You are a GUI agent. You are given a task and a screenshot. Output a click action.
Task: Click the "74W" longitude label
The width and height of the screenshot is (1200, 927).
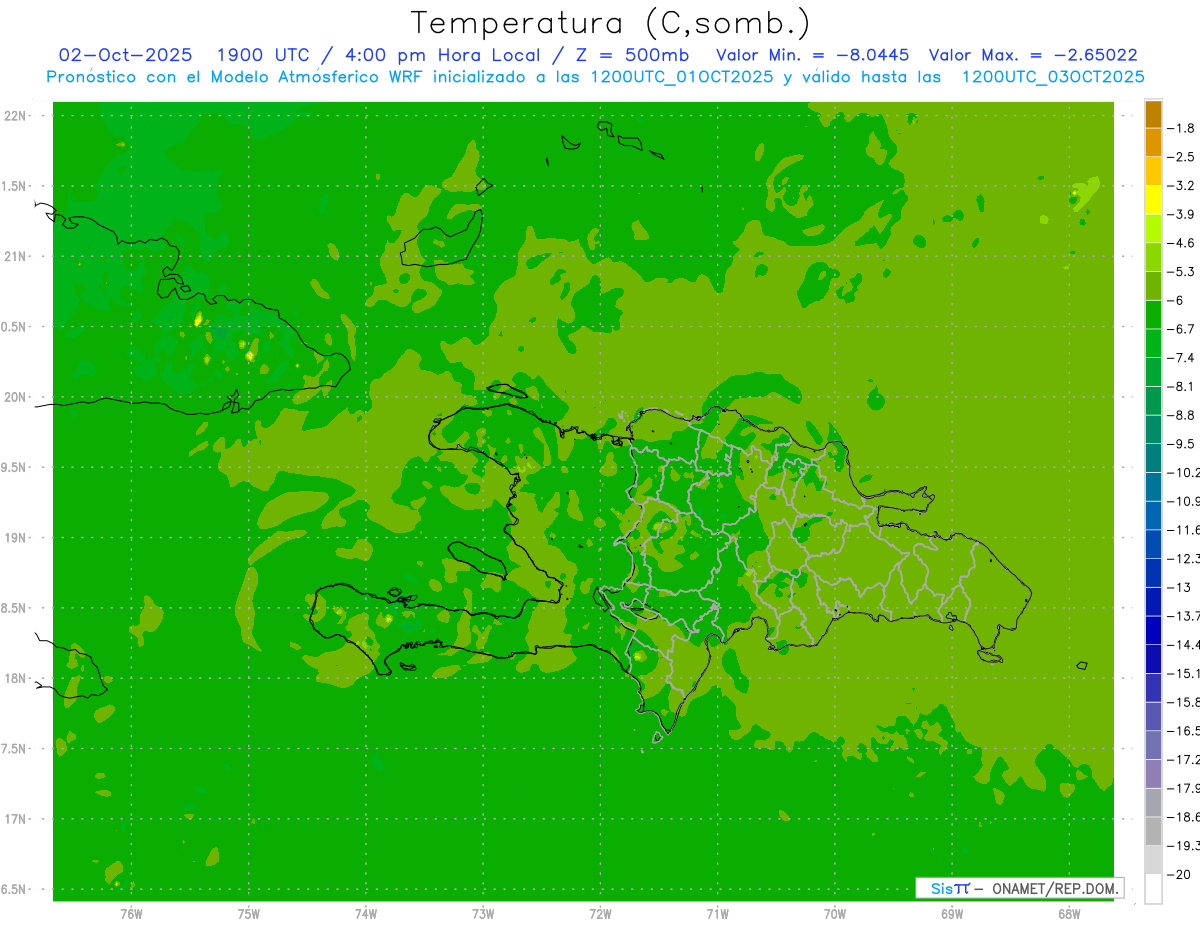tap(366, 914)
